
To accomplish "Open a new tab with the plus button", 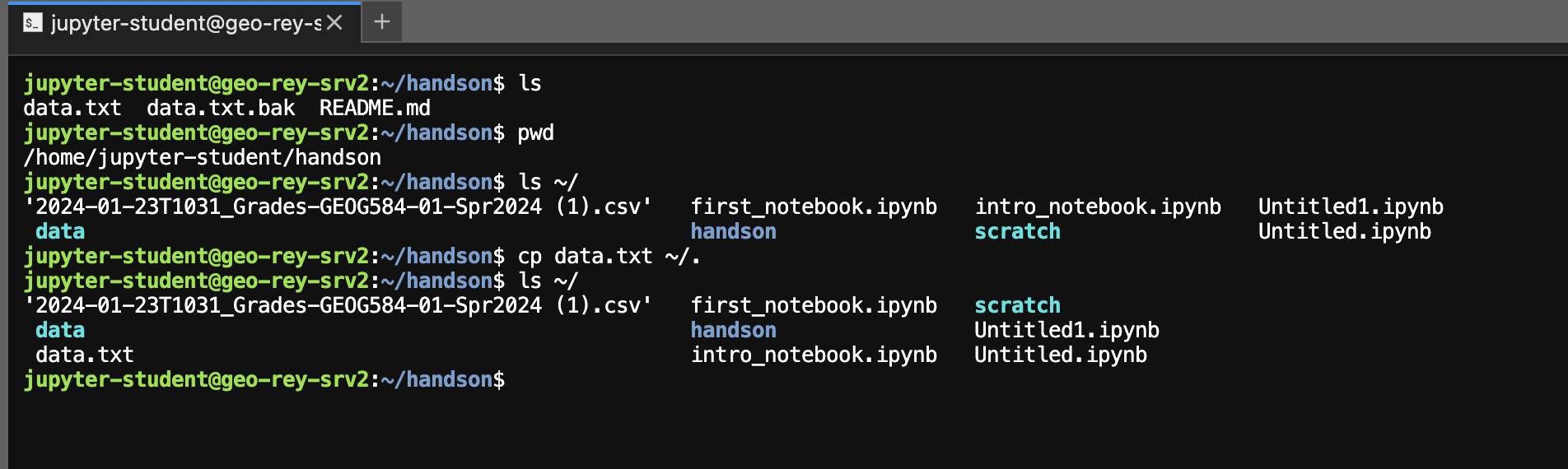I will click(x=381, y=22).
